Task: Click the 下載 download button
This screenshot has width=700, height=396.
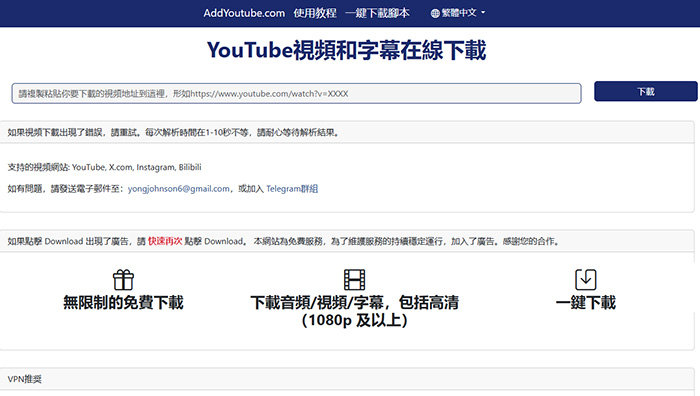Action: 646,92
